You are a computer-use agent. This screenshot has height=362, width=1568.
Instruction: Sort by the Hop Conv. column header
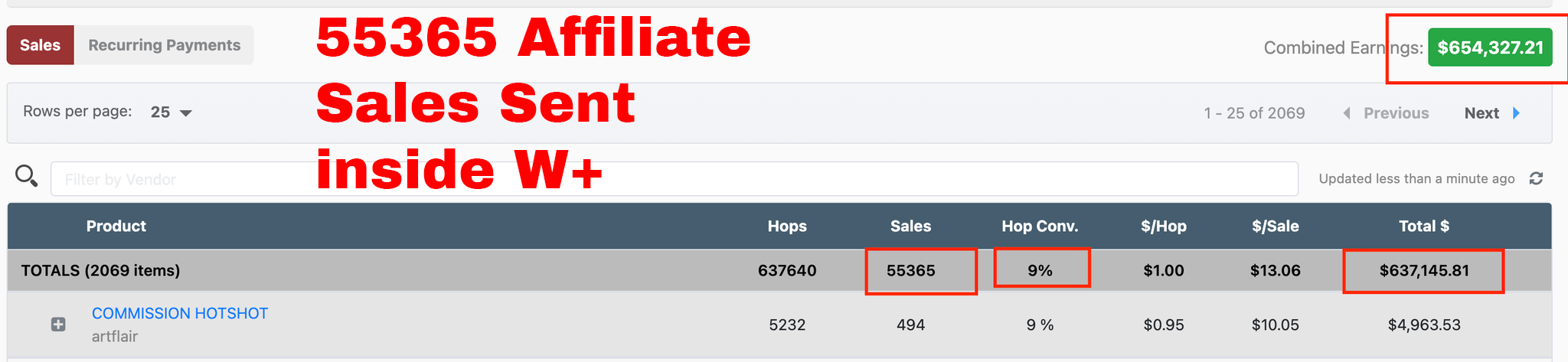pyautogui.click(x=1040, y=226)
